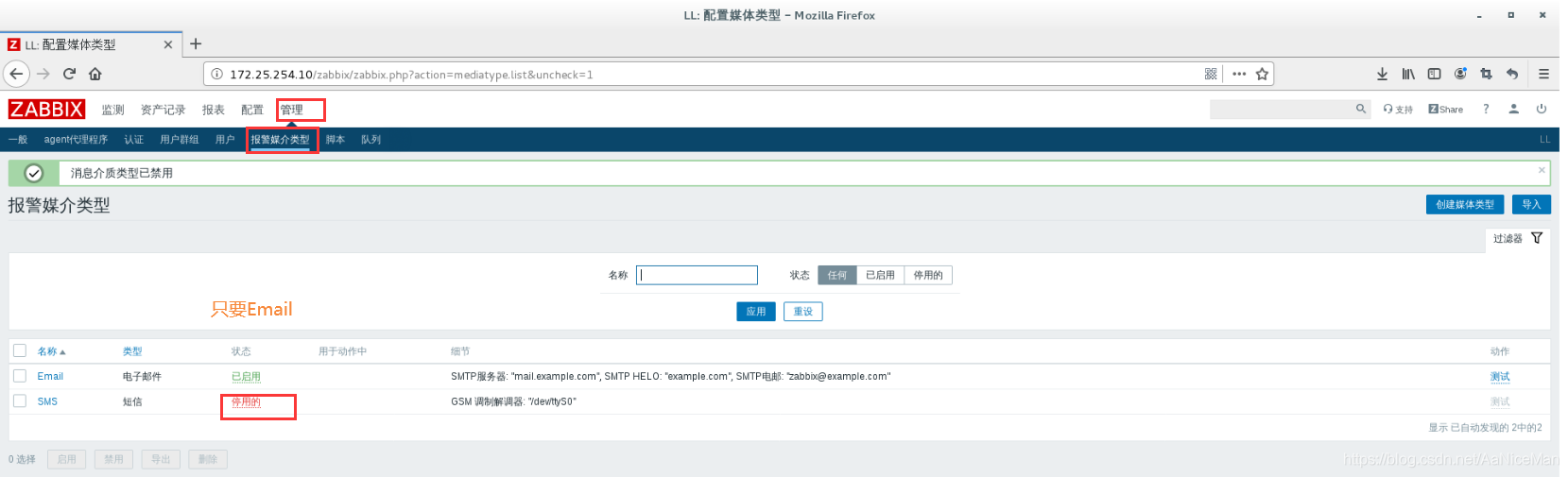1568x477 pixels.
Task: Click the screenshot crop toolbar icon
Action: tap(1486, 74)
